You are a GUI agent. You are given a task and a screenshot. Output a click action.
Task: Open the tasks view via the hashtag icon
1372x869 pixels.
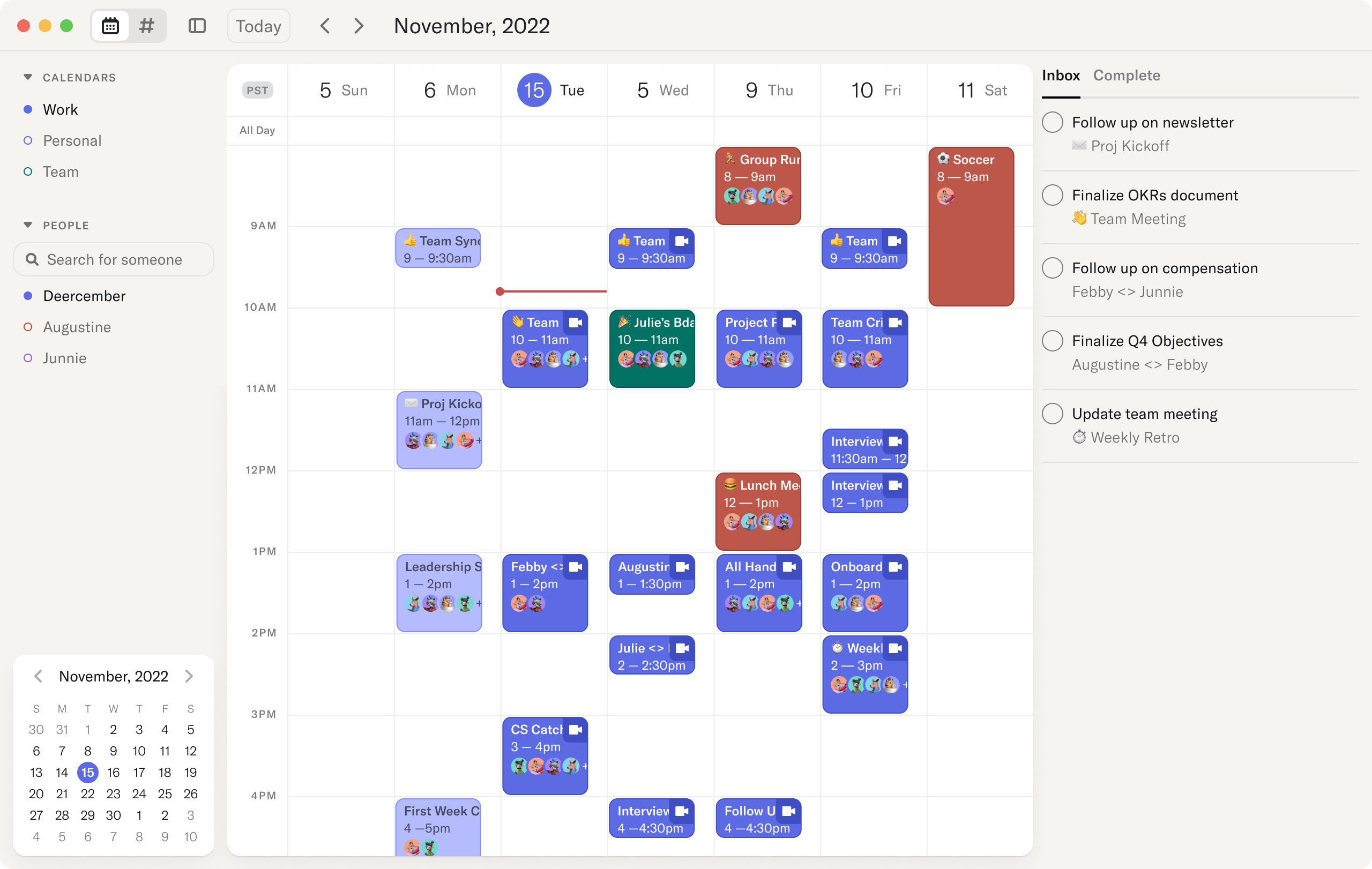[x=146, y=25]
